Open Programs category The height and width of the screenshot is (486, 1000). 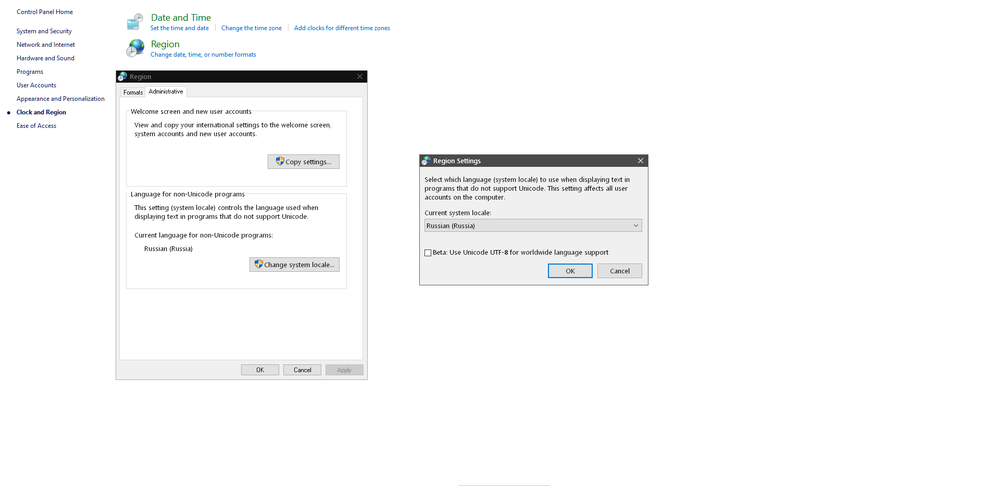click(x=30, y=72)
